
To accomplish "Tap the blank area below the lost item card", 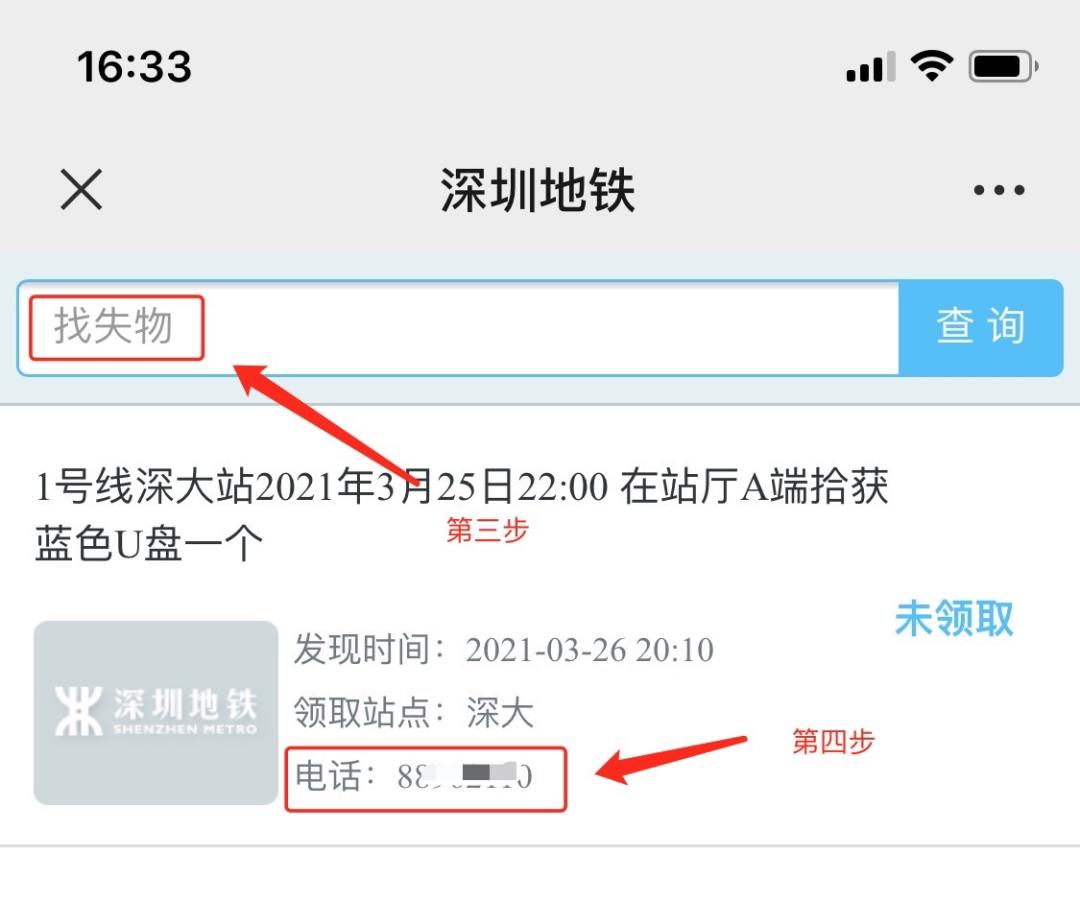I will tap(540, 873).
